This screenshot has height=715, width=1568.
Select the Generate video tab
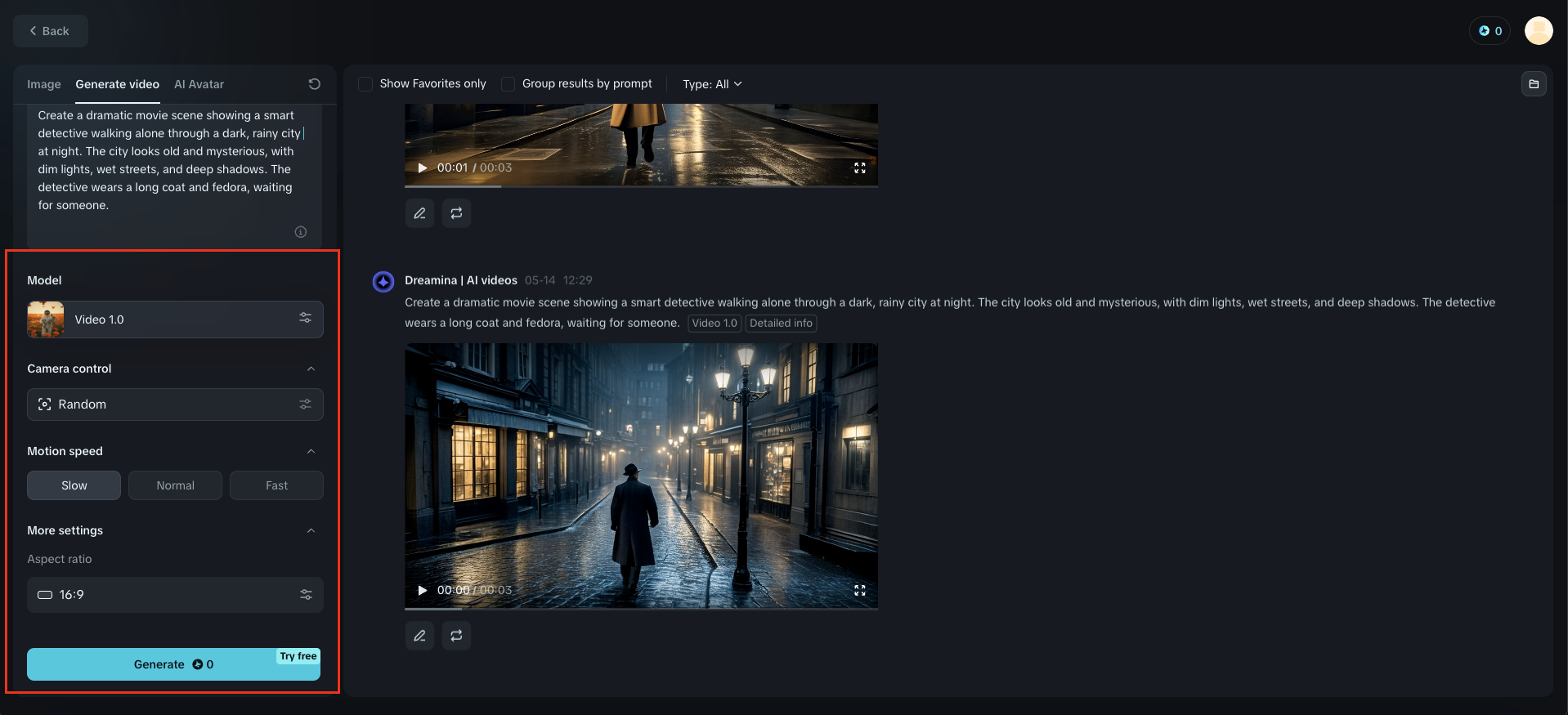pyautogui.click(x=118, y=84)
